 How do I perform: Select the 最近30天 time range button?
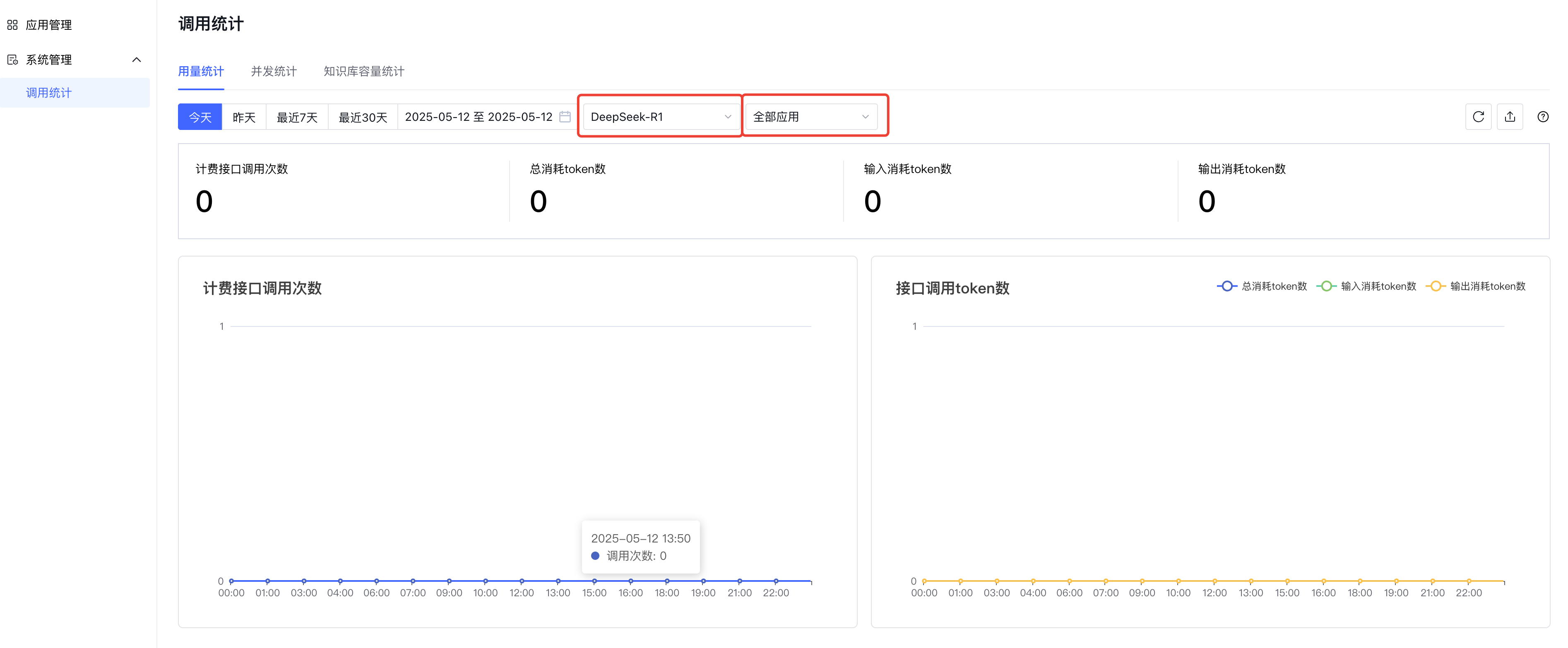click(x=363, y=117)
